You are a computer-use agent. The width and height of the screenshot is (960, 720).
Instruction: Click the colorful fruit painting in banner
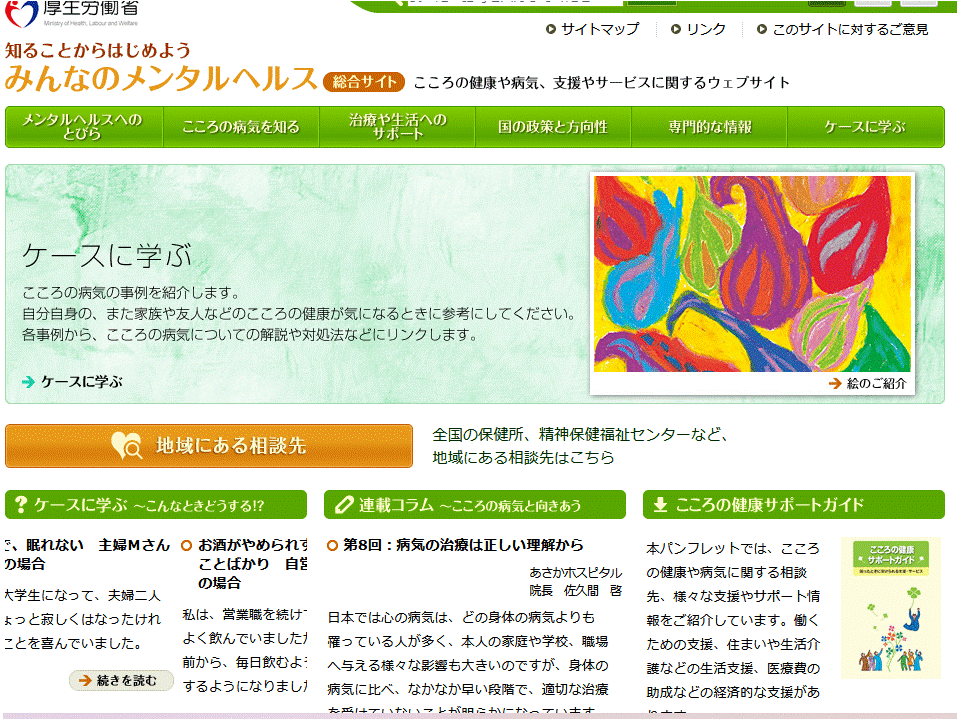(x=752, y=273)
